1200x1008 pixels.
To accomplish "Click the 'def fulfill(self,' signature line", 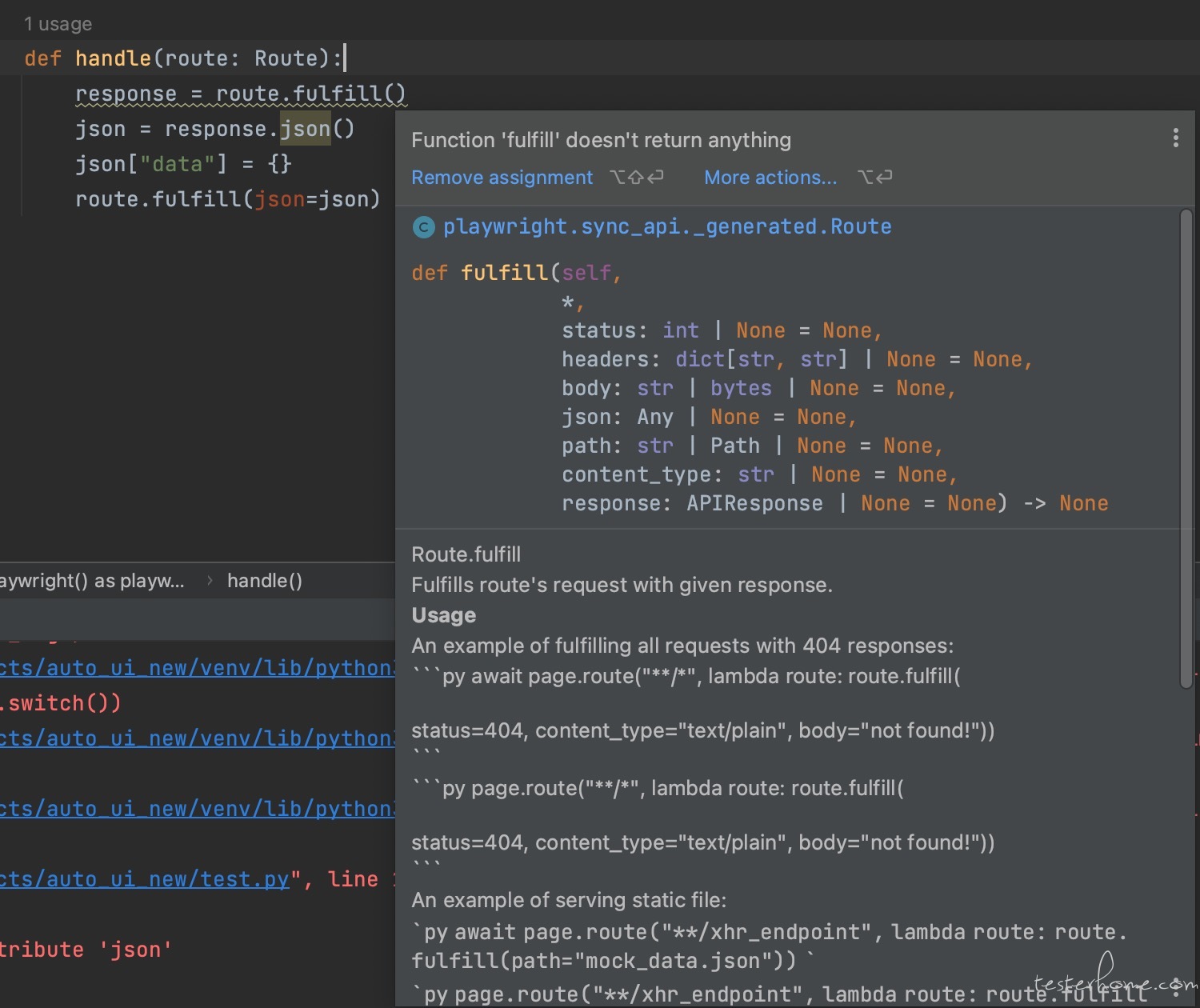I will [517, 273].
